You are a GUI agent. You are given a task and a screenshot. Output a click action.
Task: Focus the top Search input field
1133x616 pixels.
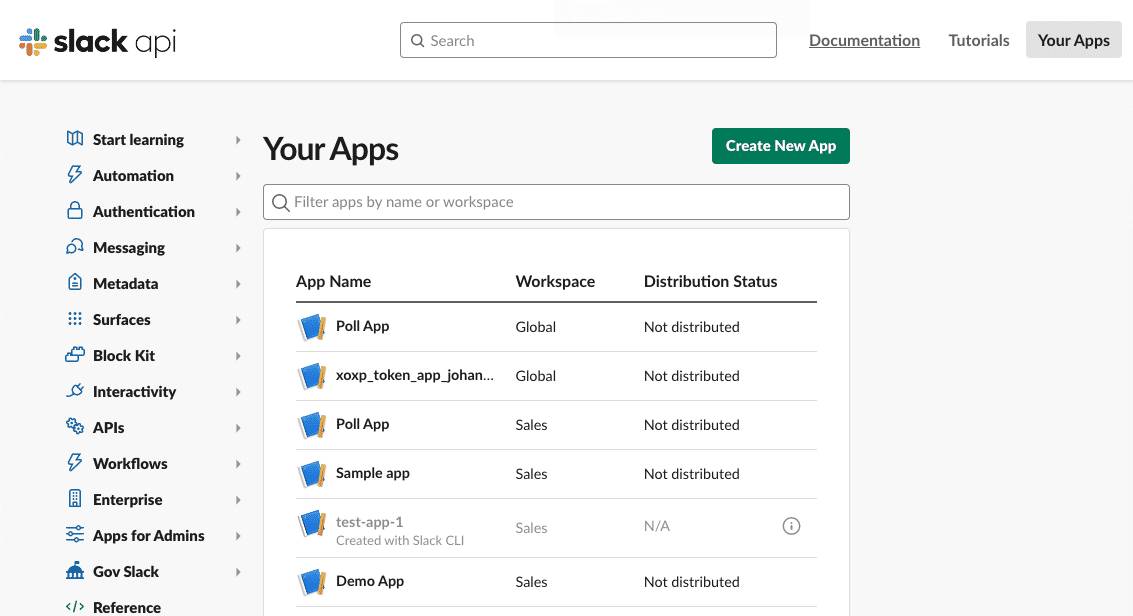click(588, 40)
